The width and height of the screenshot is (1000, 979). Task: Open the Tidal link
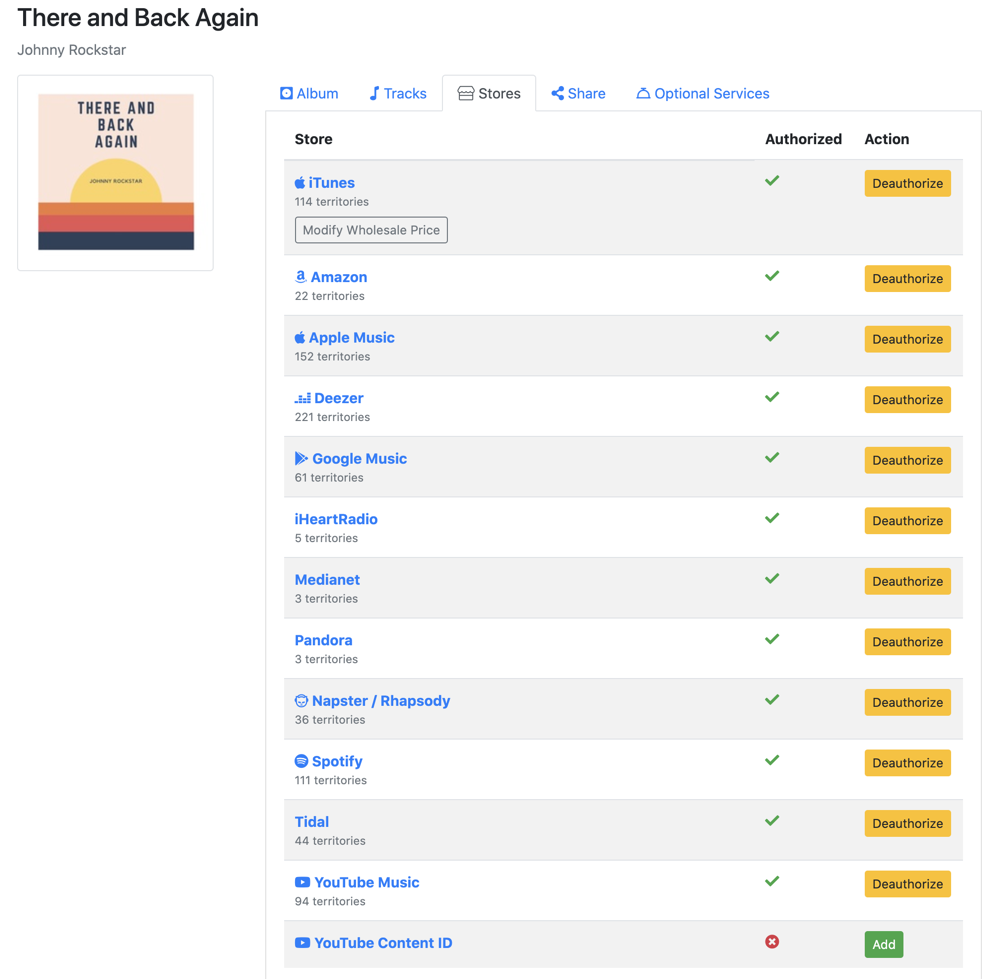[312, 822]
